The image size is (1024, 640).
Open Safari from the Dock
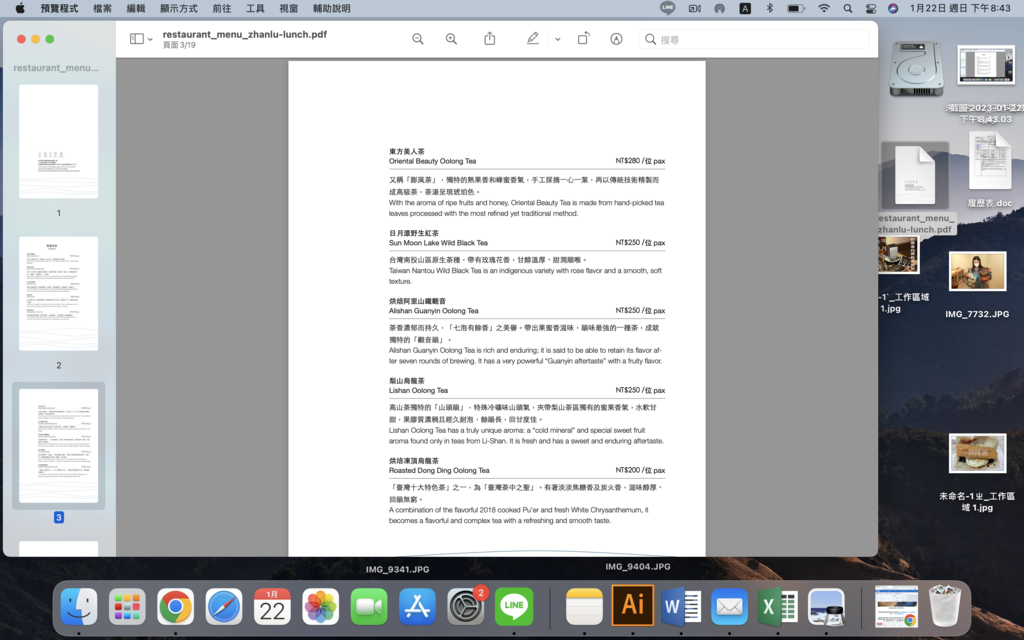224,606
